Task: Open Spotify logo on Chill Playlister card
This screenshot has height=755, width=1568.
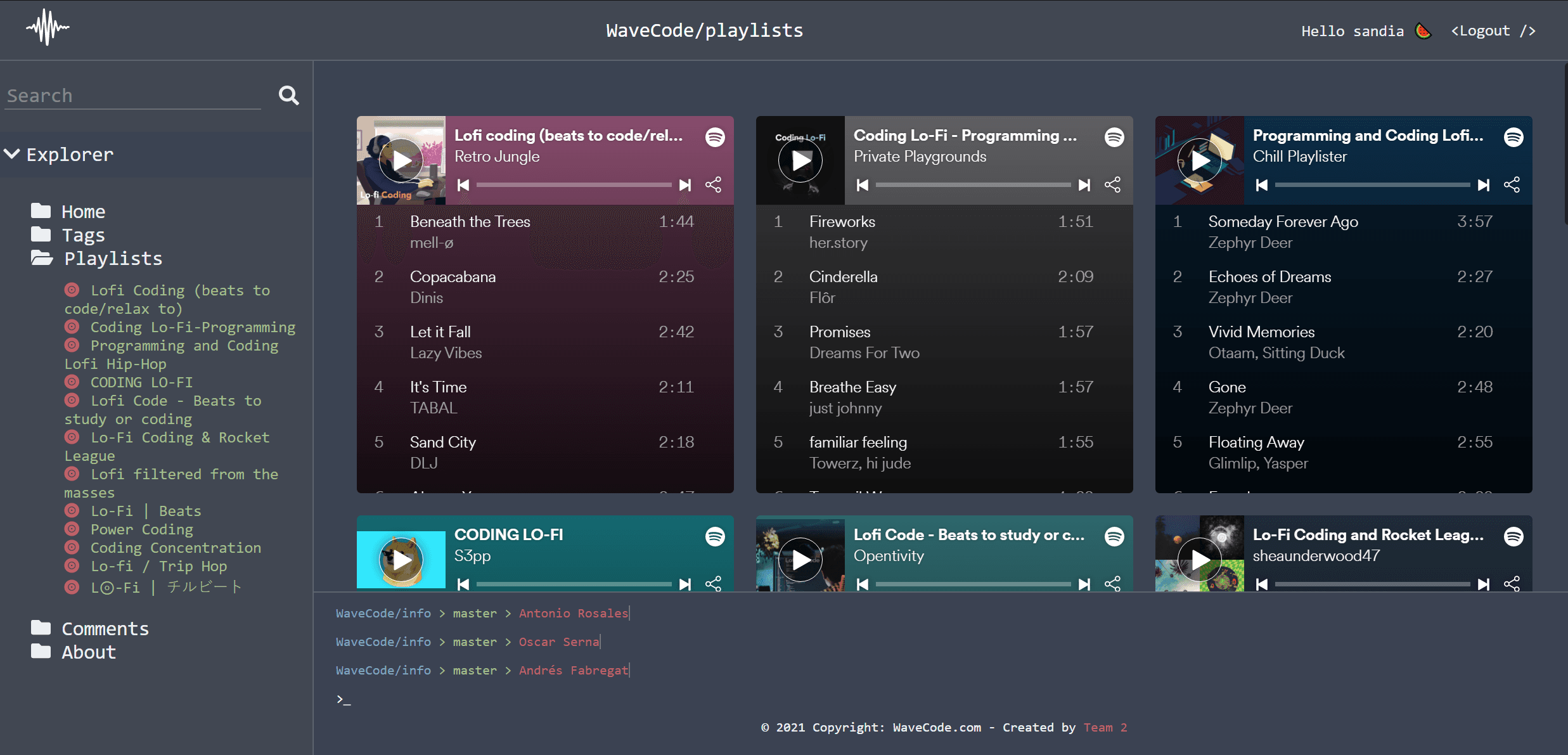Action: coord(1514,137)
